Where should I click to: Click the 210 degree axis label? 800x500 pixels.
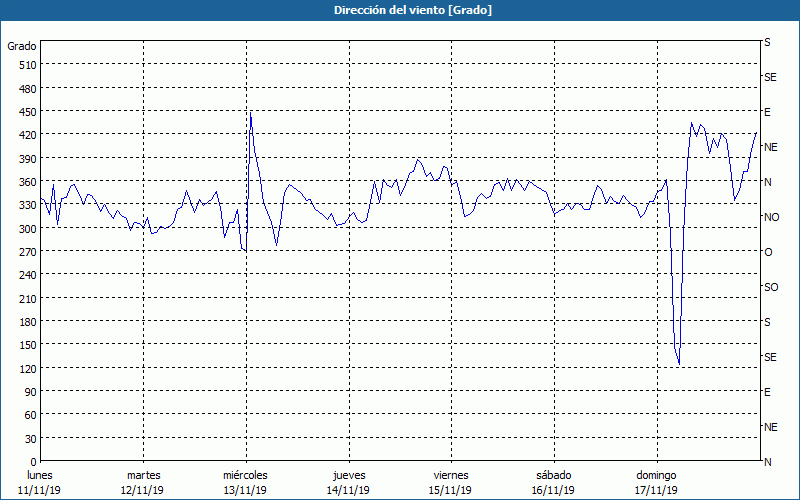[x=29, y=299]
